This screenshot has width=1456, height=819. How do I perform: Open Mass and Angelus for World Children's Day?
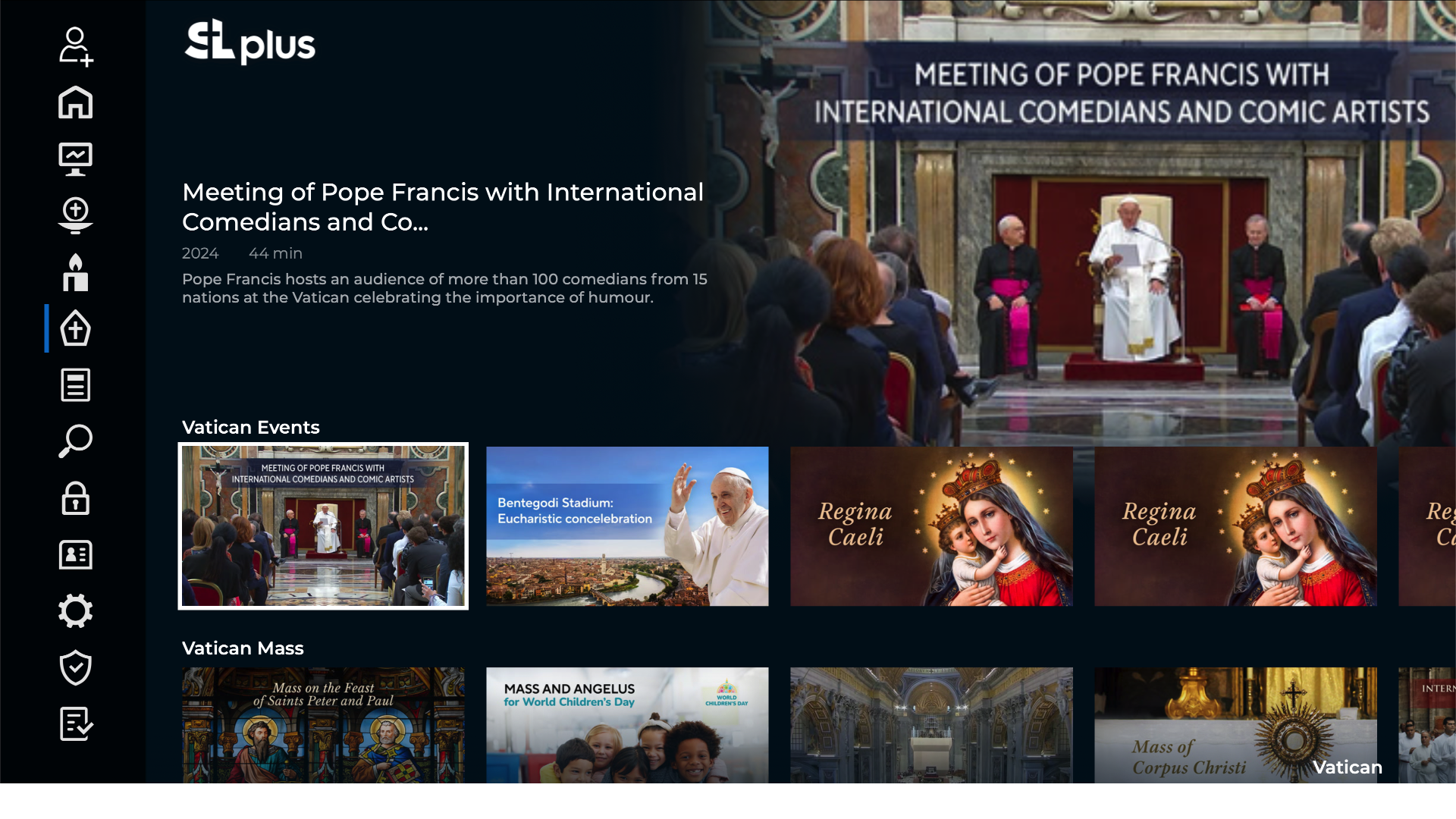pos(627,725)
